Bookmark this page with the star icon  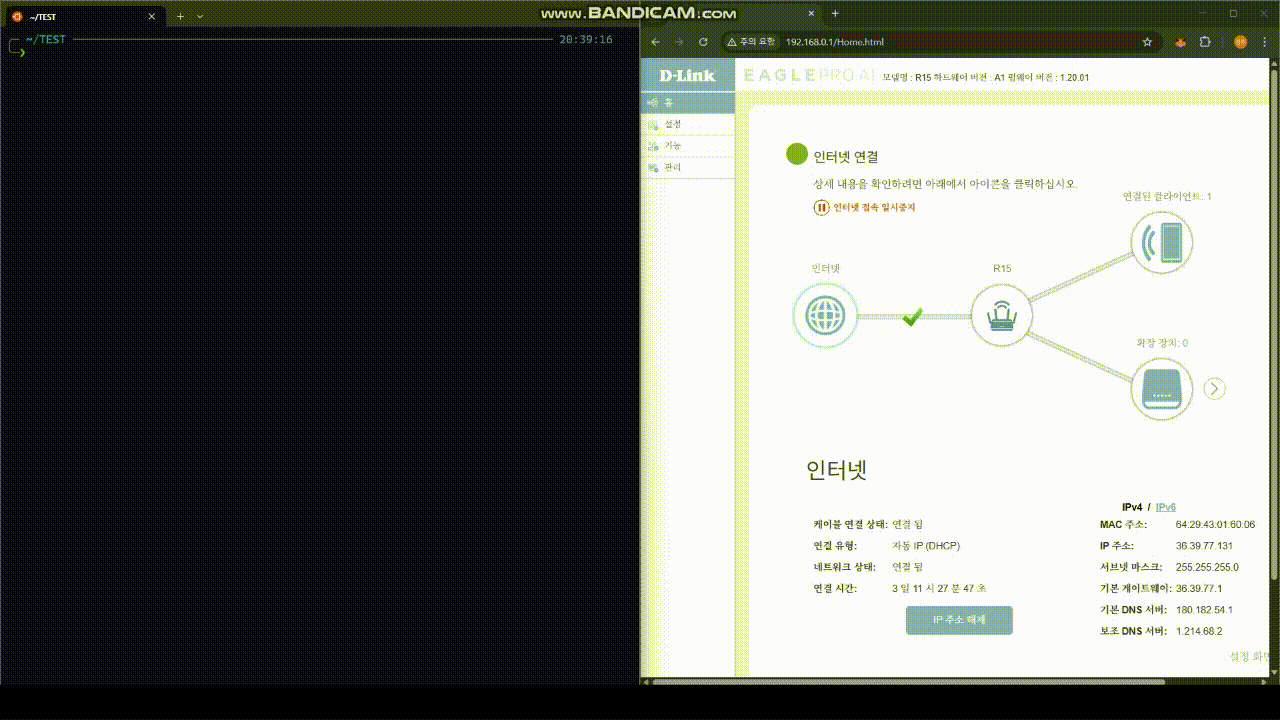point(1147,42)
